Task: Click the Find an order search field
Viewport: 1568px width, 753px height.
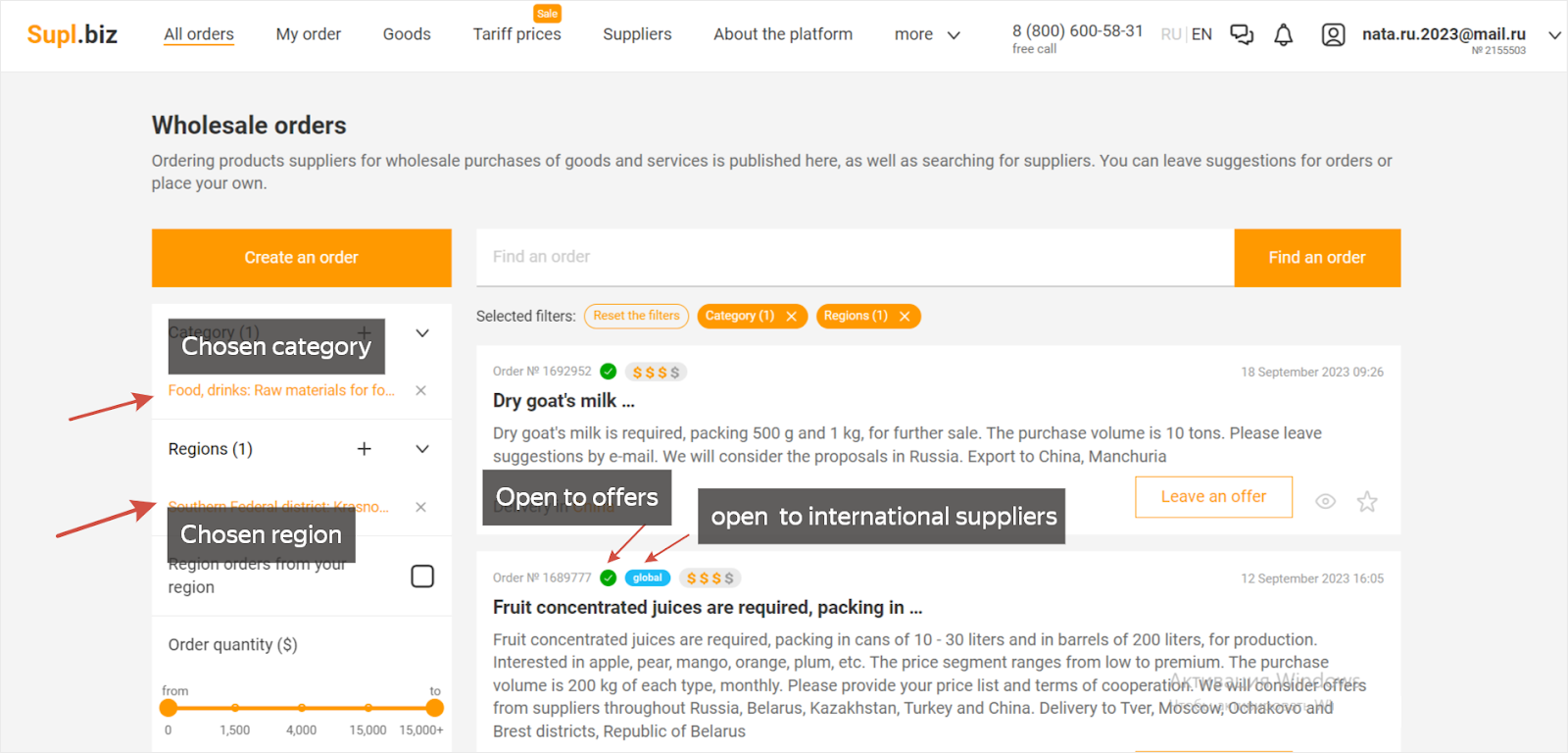Action: [x=854, y=257]
